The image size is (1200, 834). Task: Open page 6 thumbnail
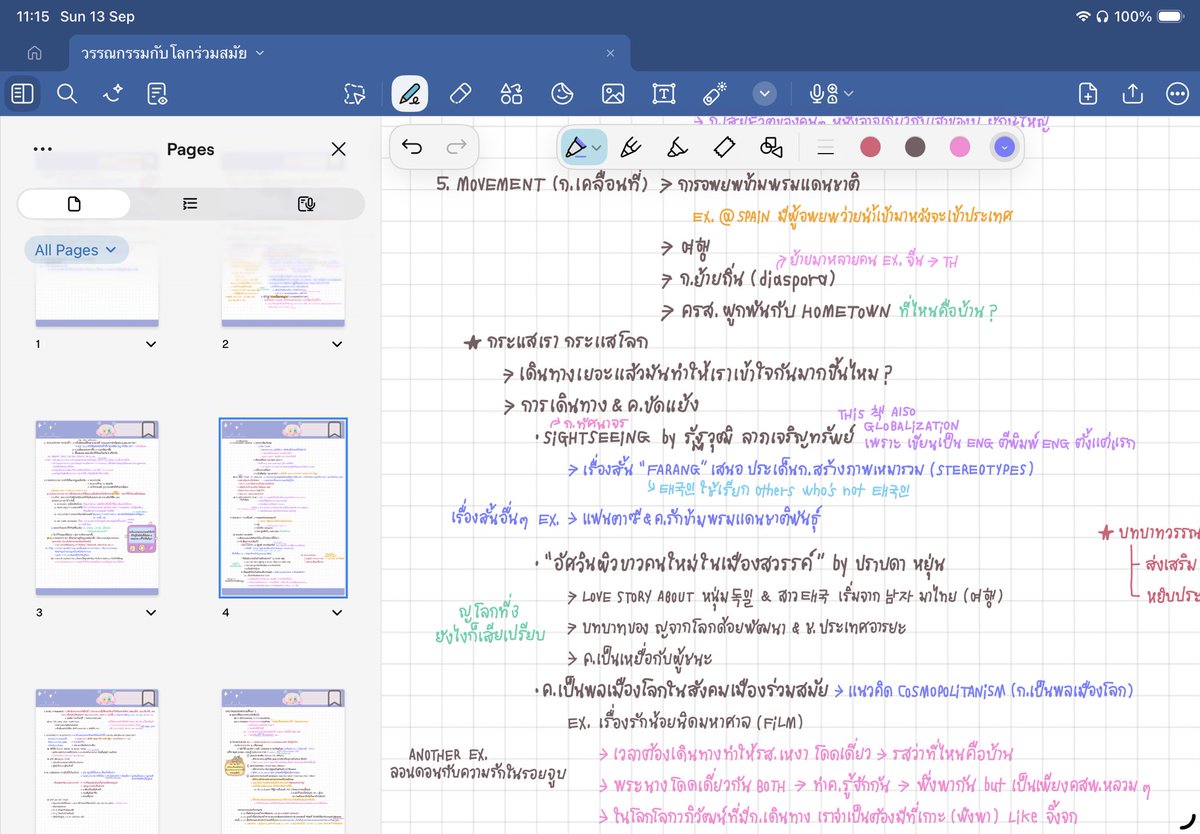coord(283,761)
